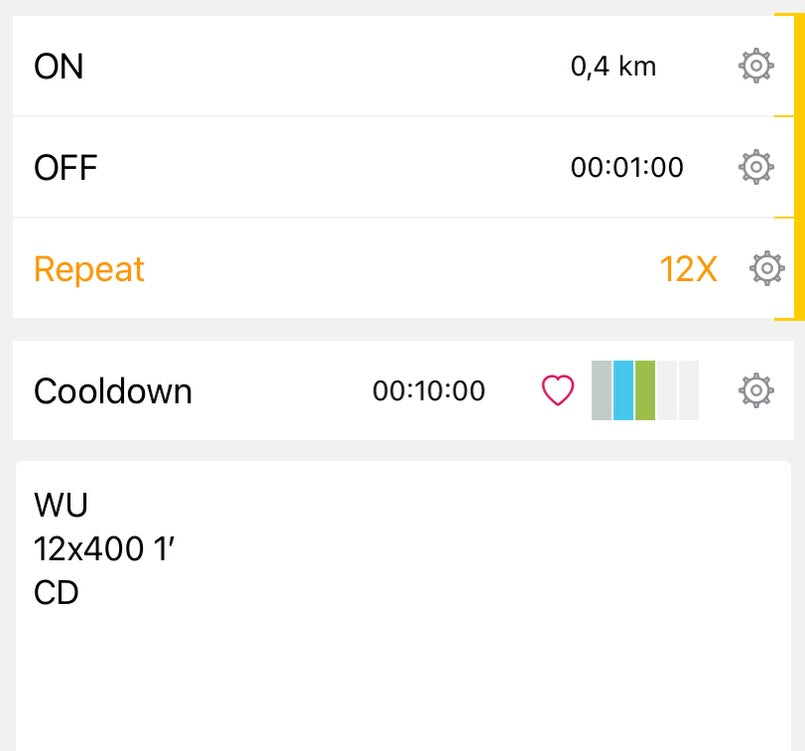Viewport: 805px width, 751px height.
Task: Tap the heart rate icon in Cooldown
Action: (x=558, y=391)
